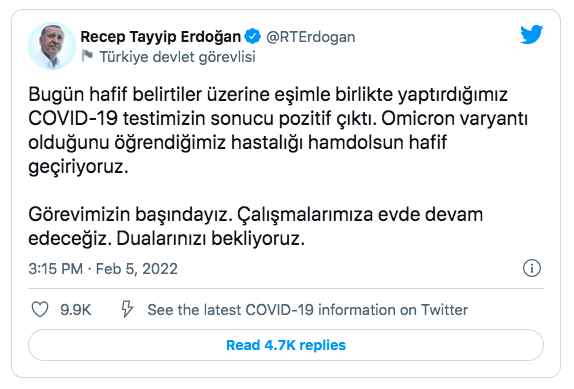574x389 pixels.
Task: Open Erdoğan's profile picture
Action: pos(52,46)
